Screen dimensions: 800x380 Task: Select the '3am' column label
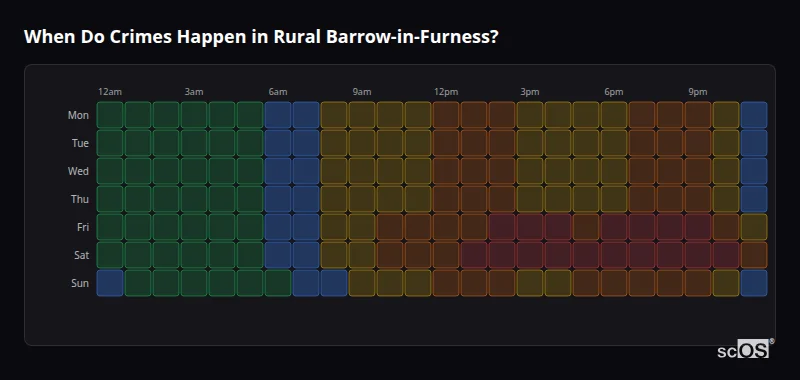pyautogui.click(x=194, y=92)
